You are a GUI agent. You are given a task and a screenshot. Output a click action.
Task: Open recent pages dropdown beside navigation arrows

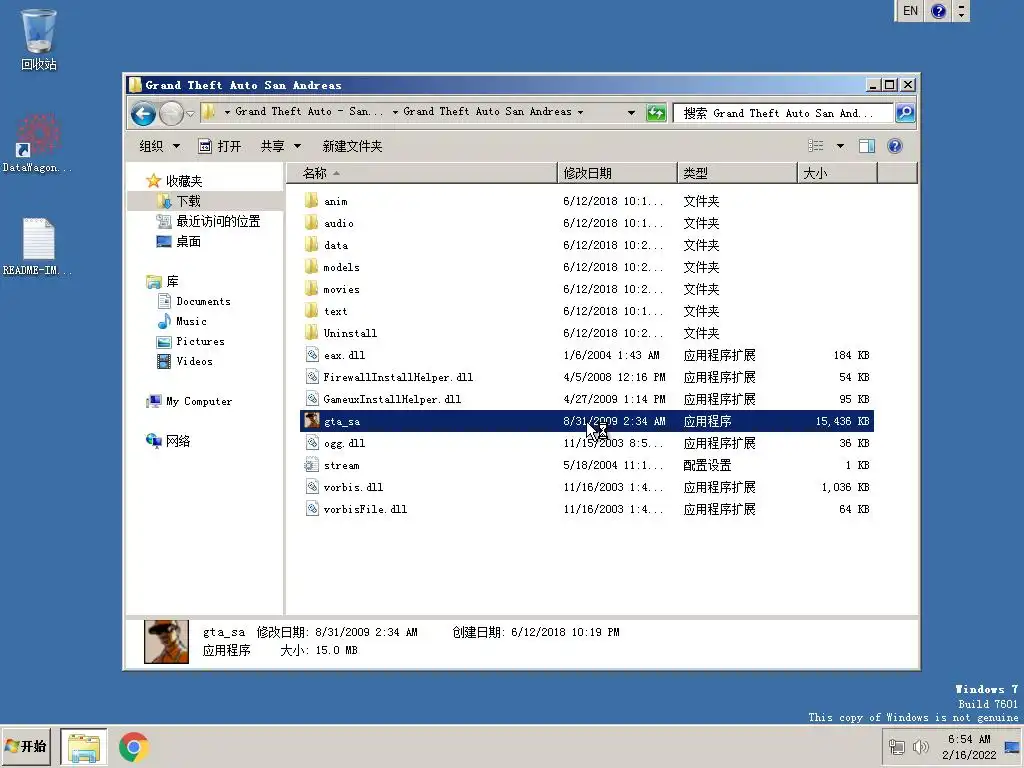point(190,114)
